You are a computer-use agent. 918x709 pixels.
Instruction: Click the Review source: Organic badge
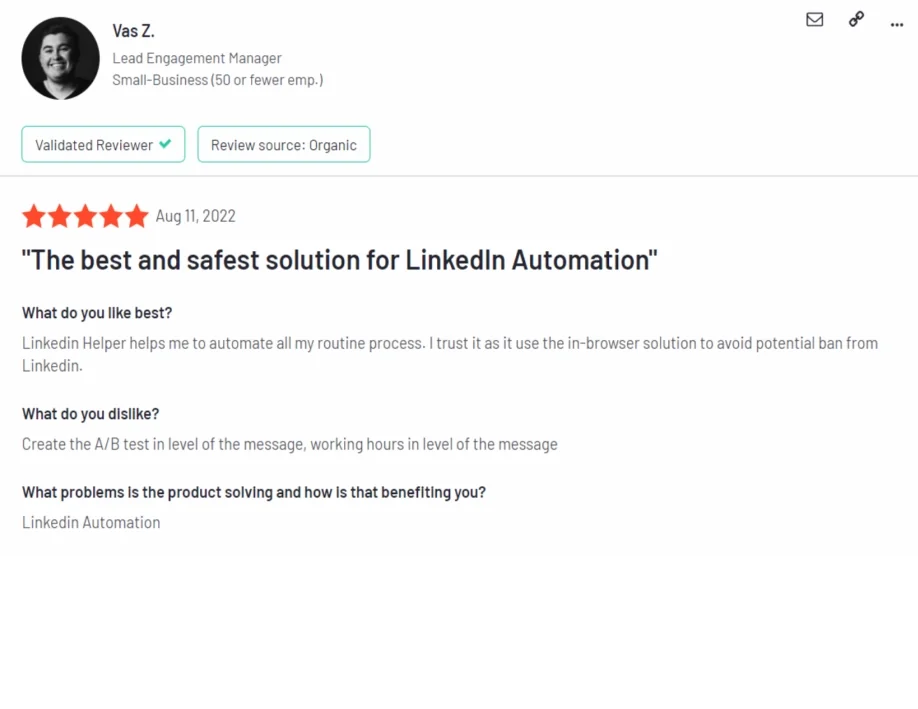coord(283,144)
